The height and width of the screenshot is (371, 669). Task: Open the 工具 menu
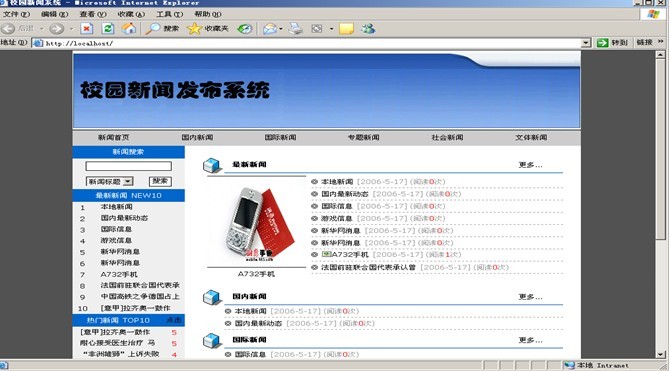click(x=169, y=14)
